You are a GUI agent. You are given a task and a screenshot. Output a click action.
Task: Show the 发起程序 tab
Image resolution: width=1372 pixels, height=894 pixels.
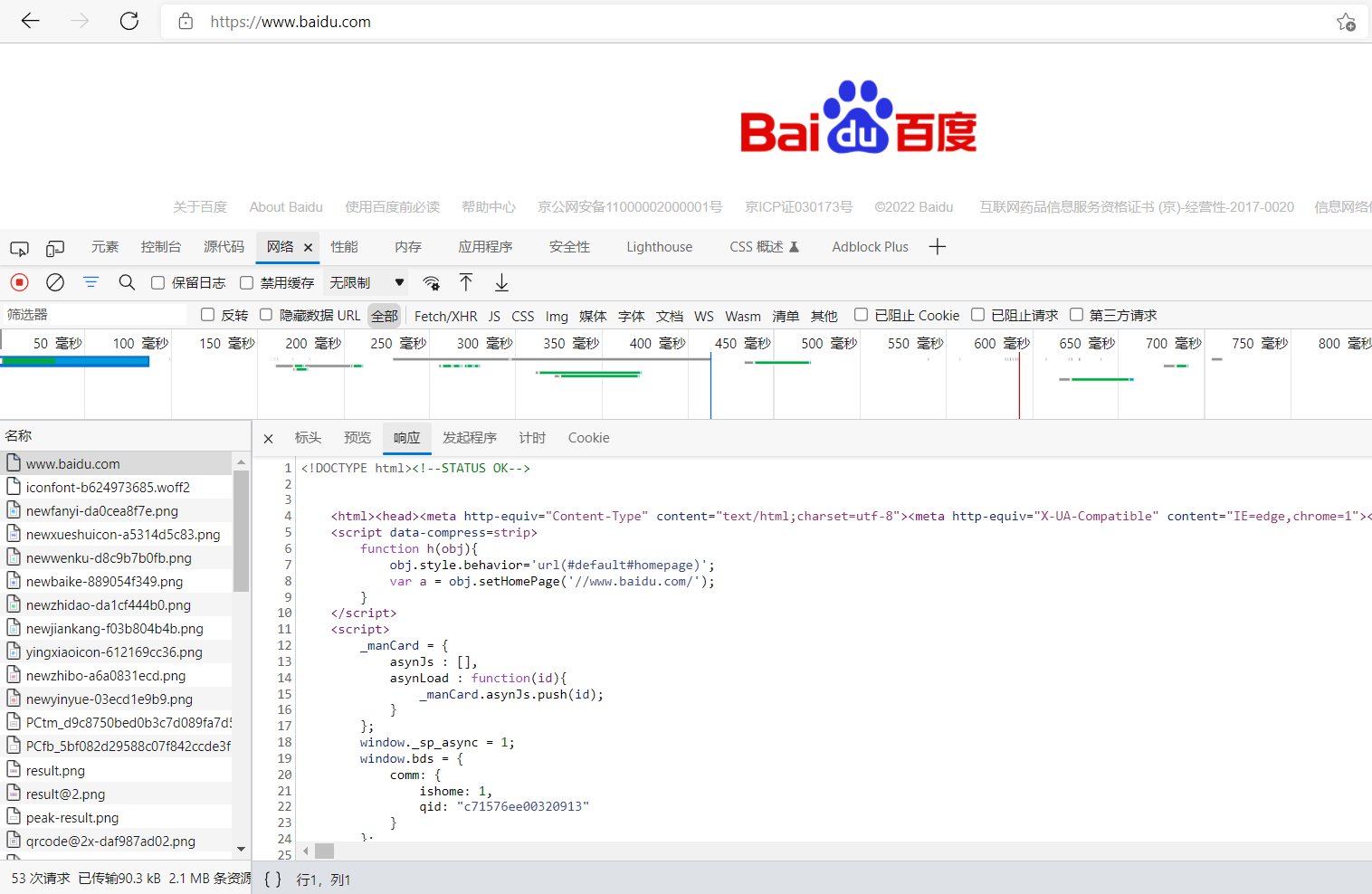(x=470, y=438)
